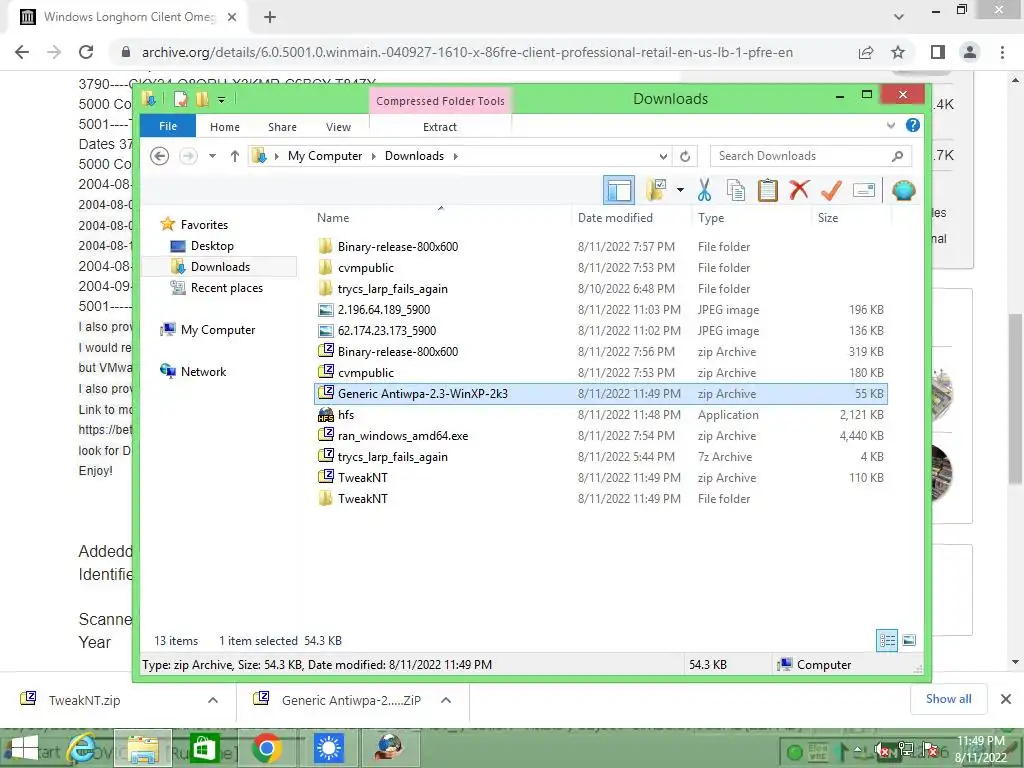Expand the ribbon with the chevron
This screenshot has width=1024, height=768.
click(x=891, y=125)
